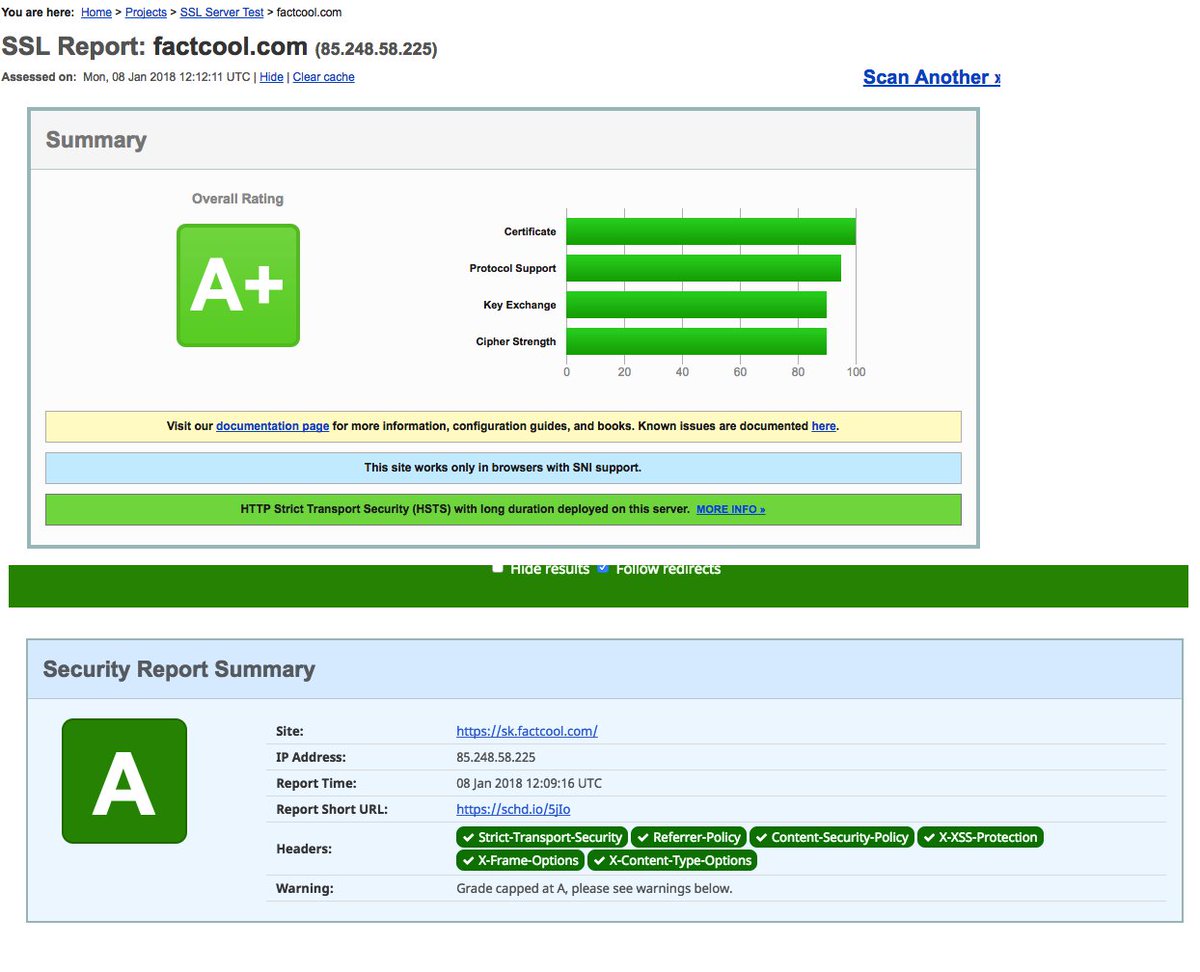1200x972 pixels.
Task: Click the X-Content-Type-Options header badge
Action: [672, 860]
